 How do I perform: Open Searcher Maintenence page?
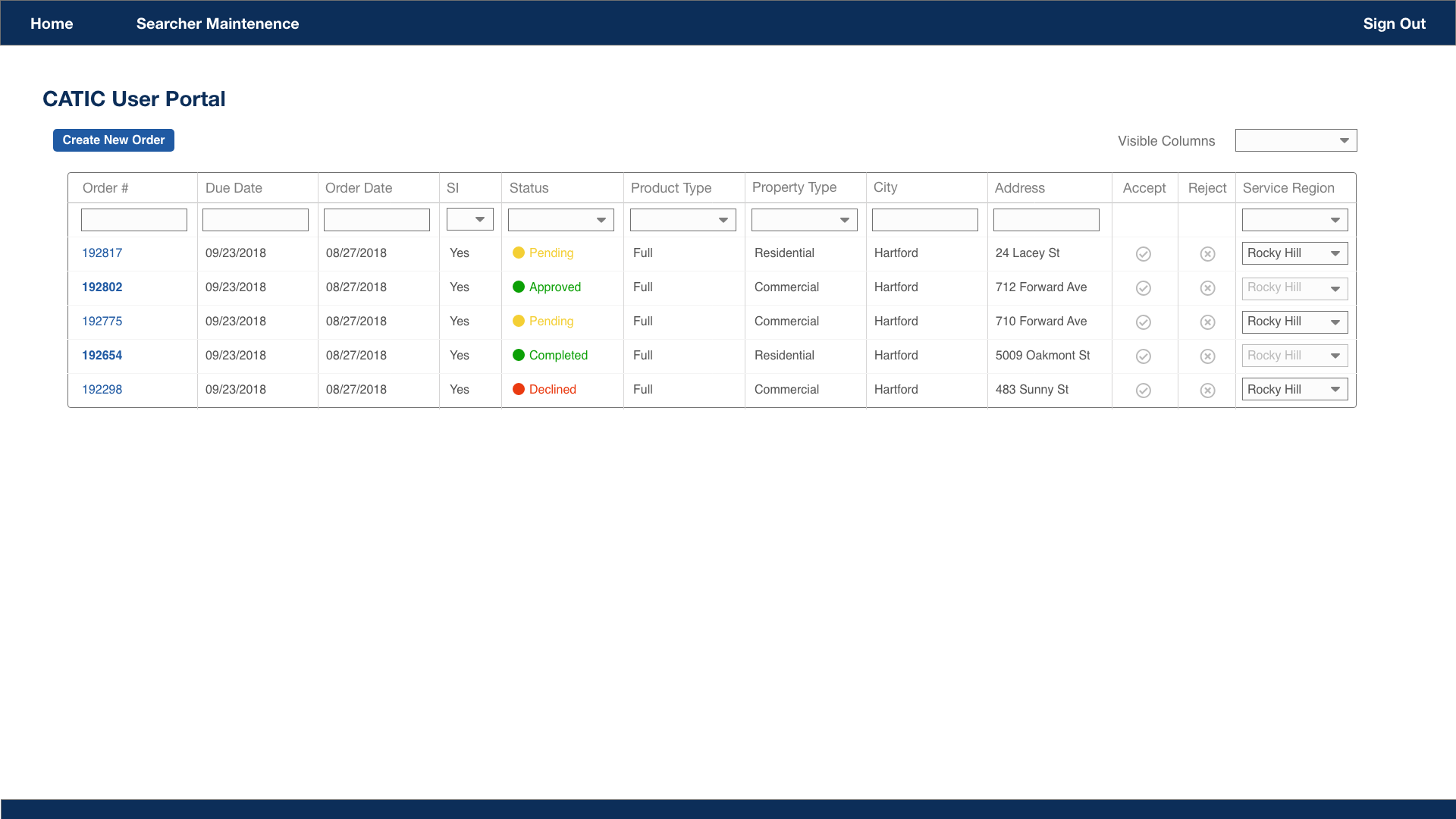click(x=218, y=24)
